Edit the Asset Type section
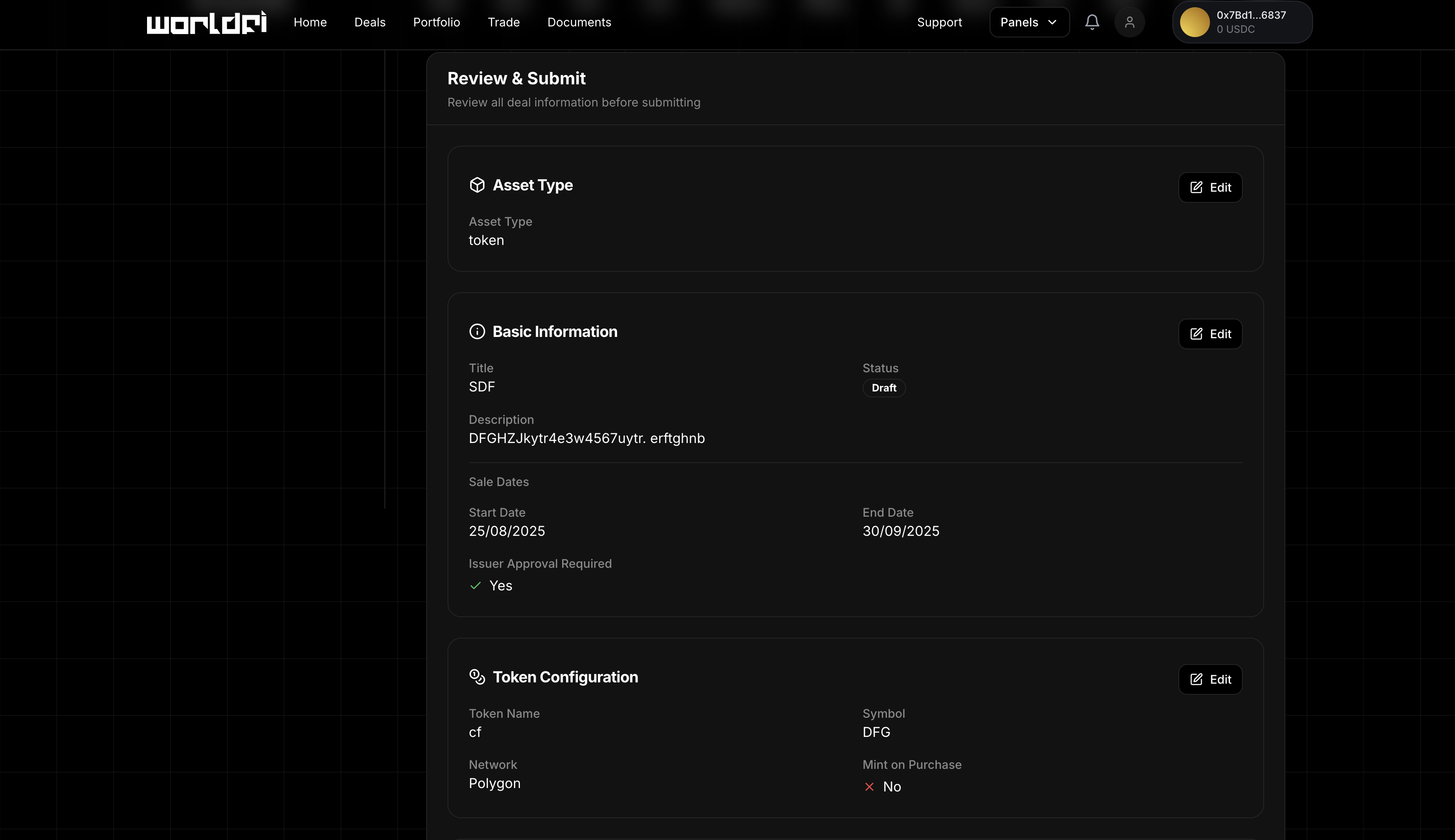 [1210, 187]
